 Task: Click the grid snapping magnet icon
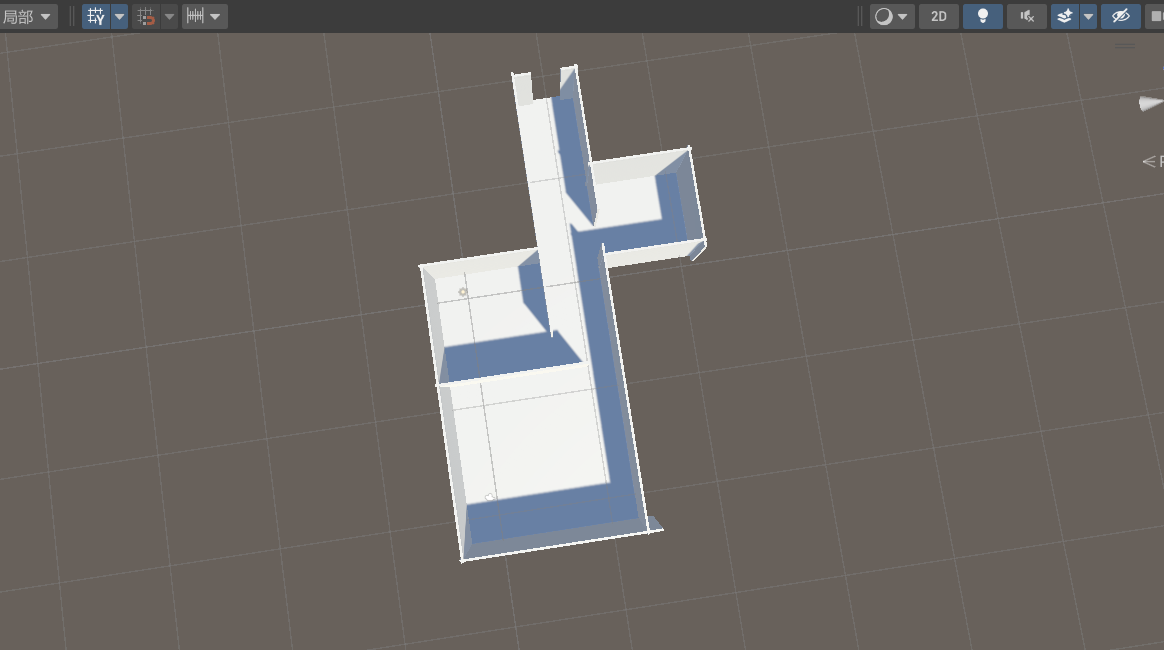click(146, 16)
